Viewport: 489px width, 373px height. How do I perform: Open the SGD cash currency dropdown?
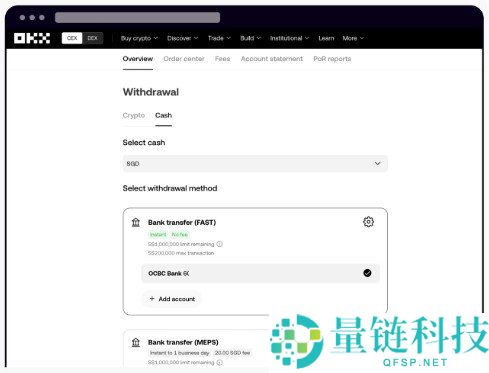pos(255,164)
